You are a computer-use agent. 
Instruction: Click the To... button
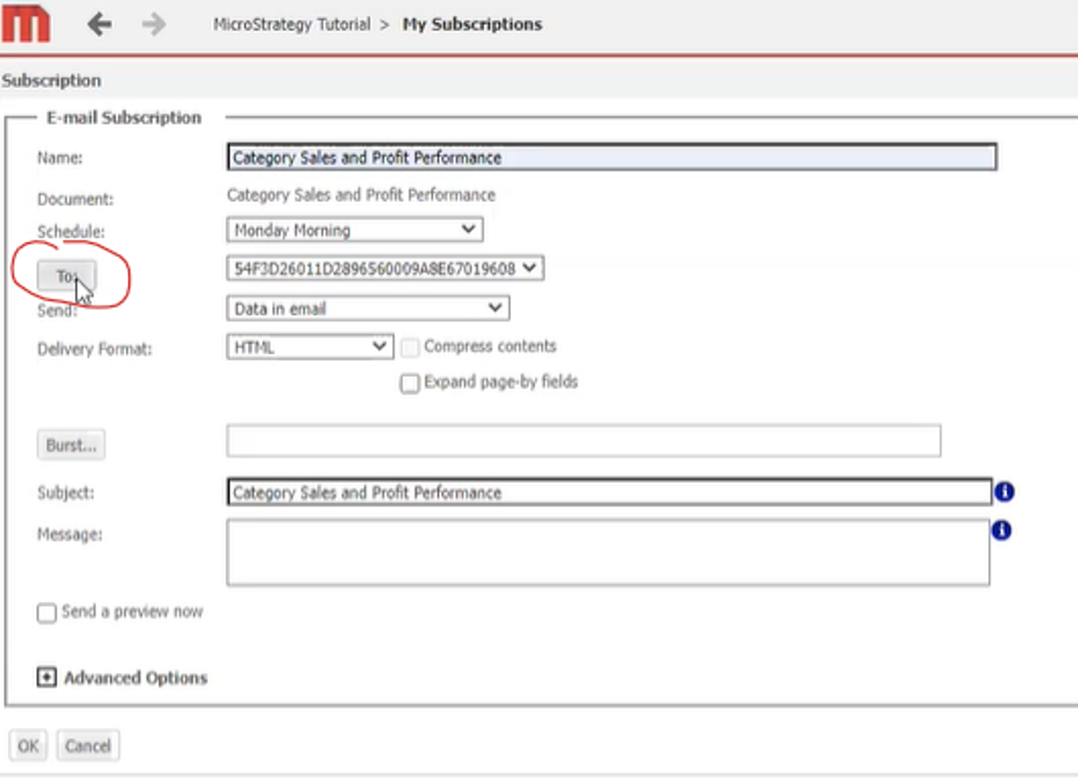click(x=65, y=275)
